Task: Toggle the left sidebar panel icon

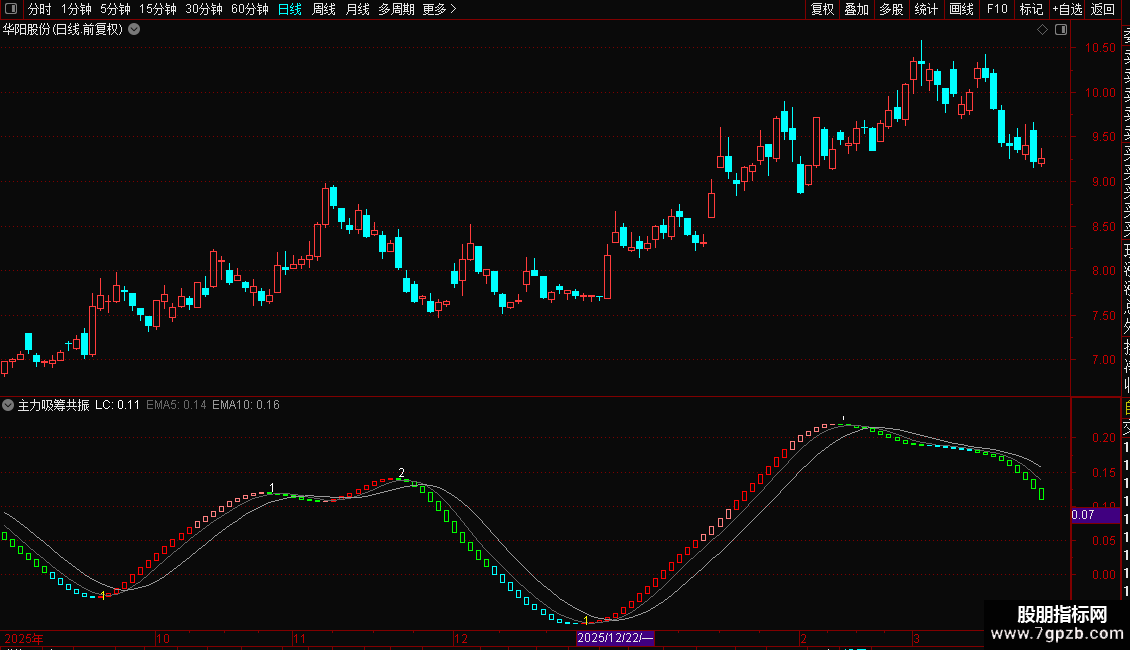Action: (x=11, y=9)
